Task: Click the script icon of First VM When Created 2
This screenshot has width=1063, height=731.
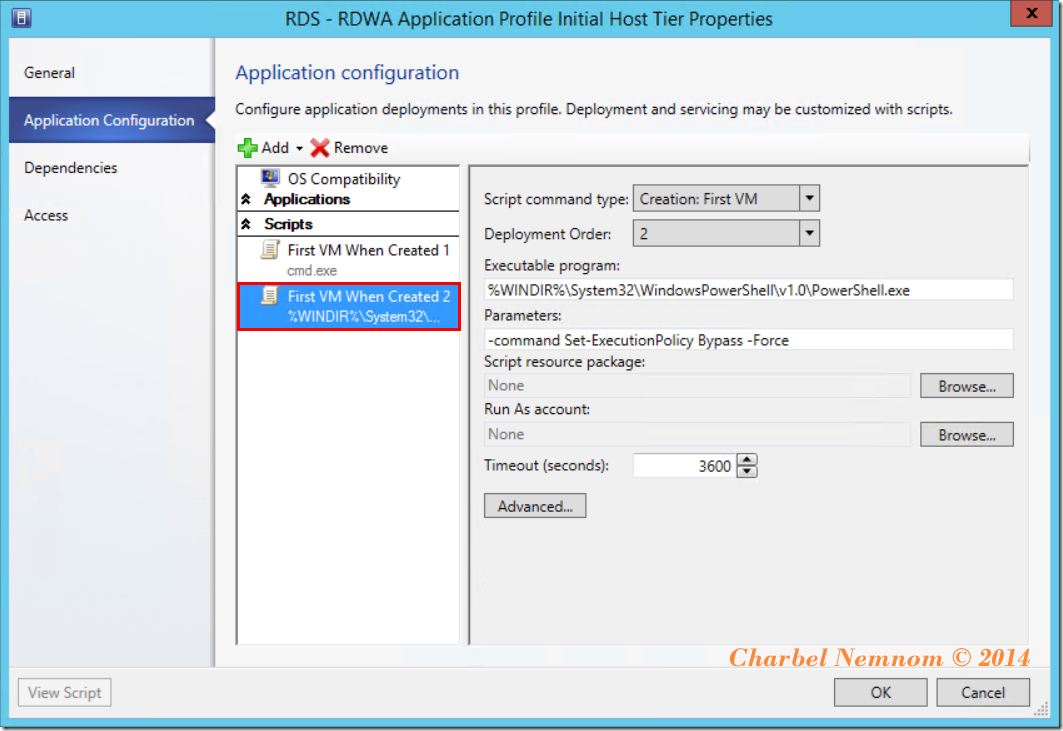Action: [270, 296]
